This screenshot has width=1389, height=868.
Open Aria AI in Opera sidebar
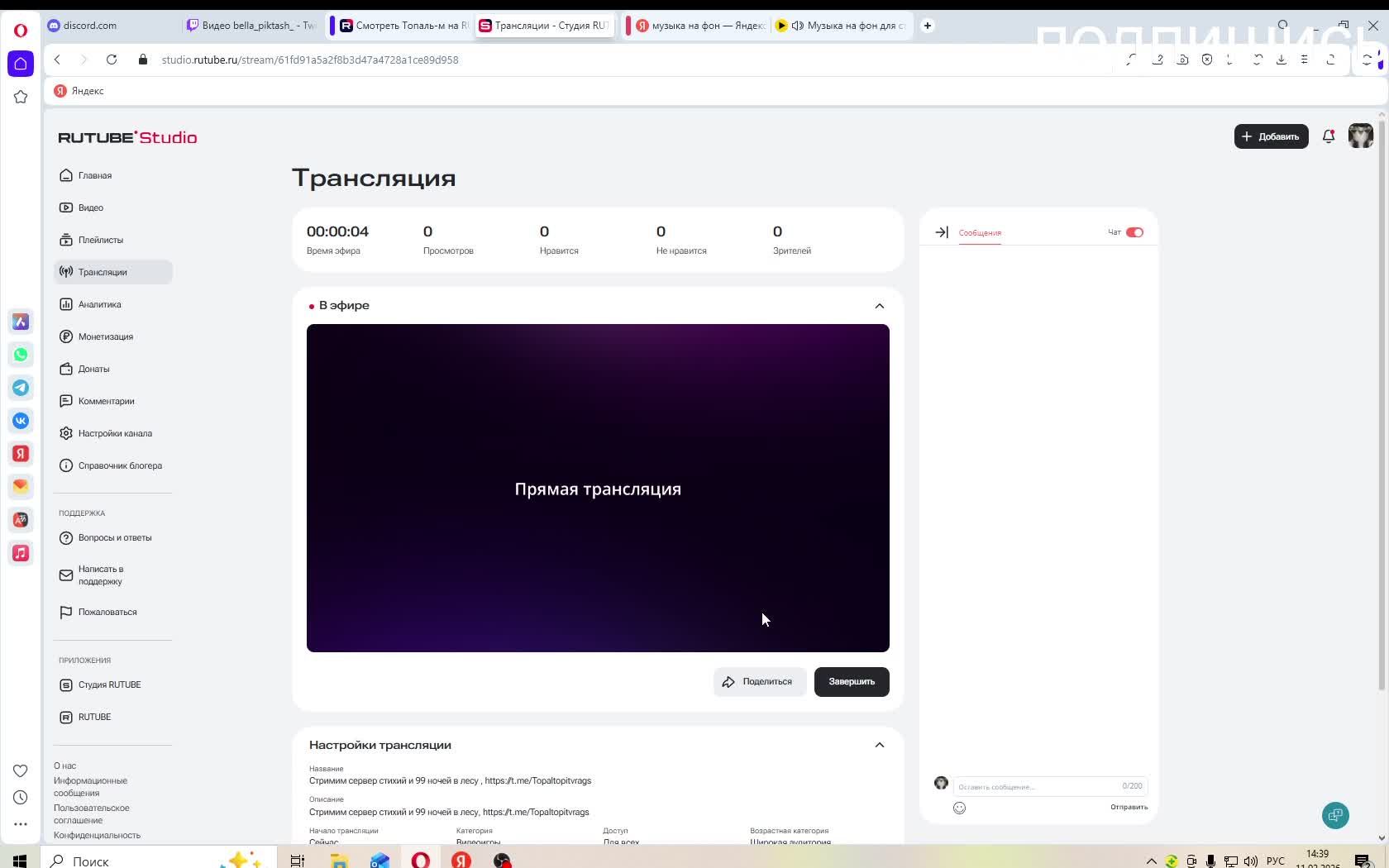coord(21,322)
